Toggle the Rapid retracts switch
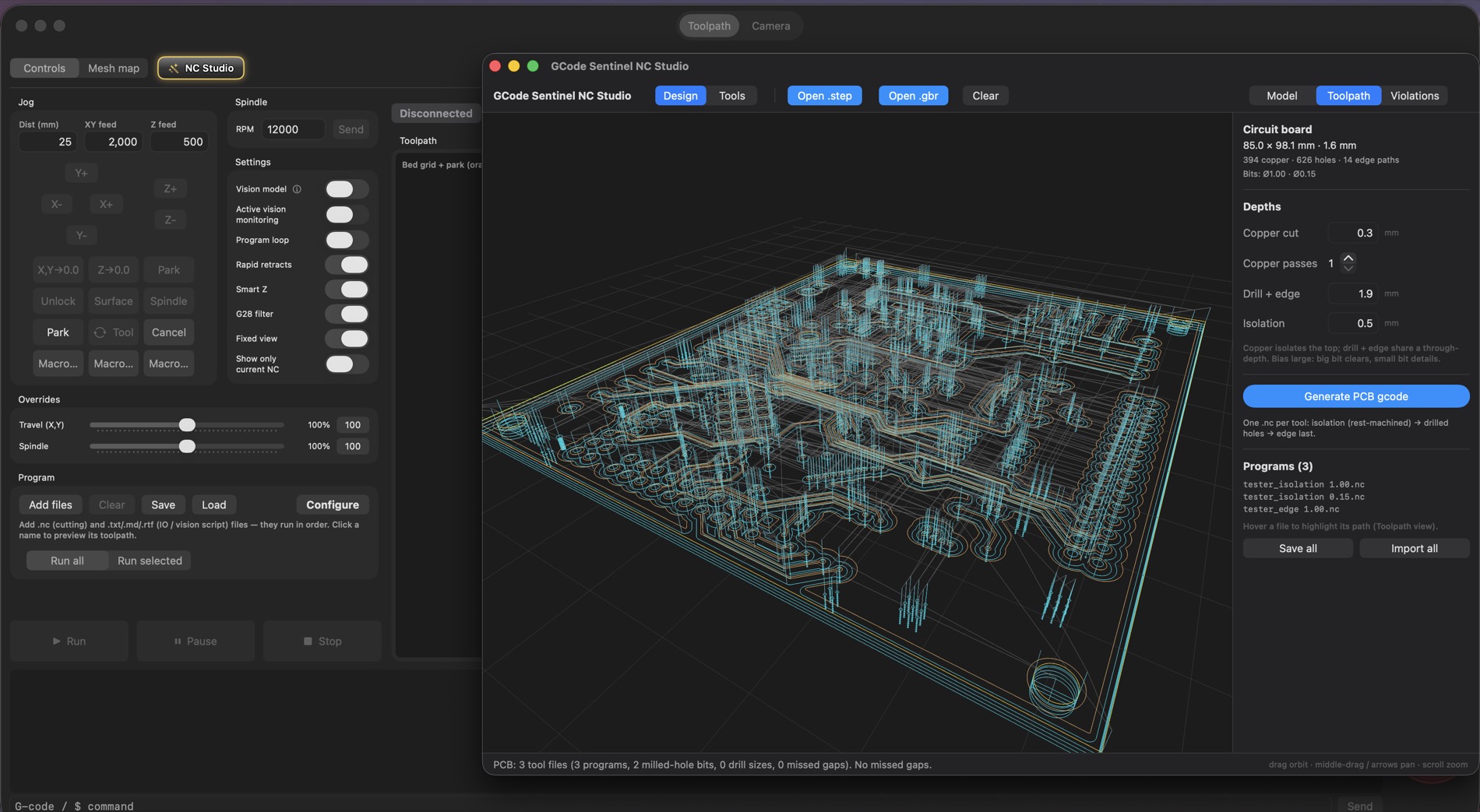This screenshot has height=812, width=1480. (347, 265)
